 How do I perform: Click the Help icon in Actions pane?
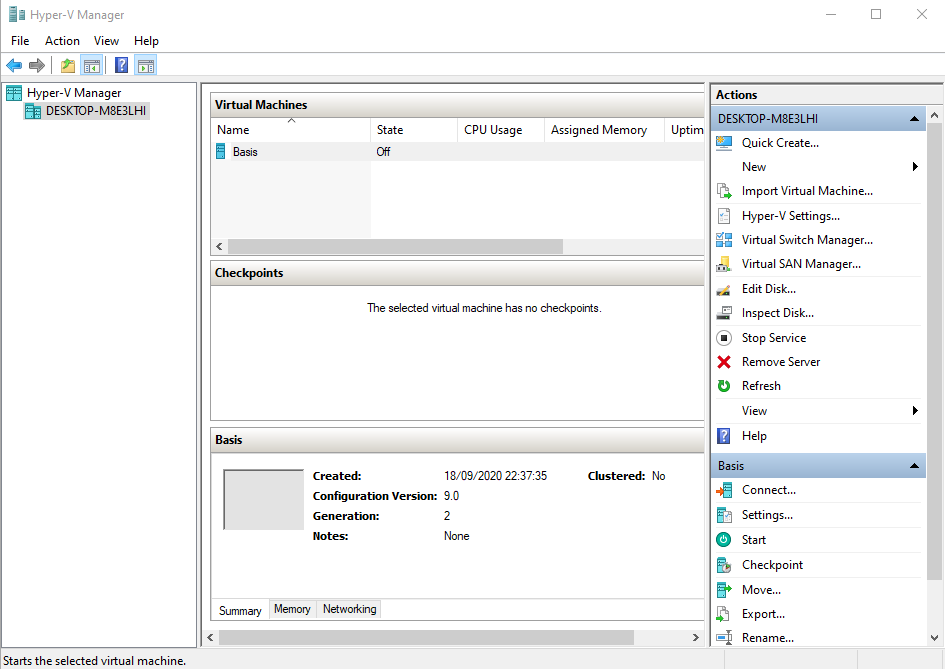click(x=724, y=436)
